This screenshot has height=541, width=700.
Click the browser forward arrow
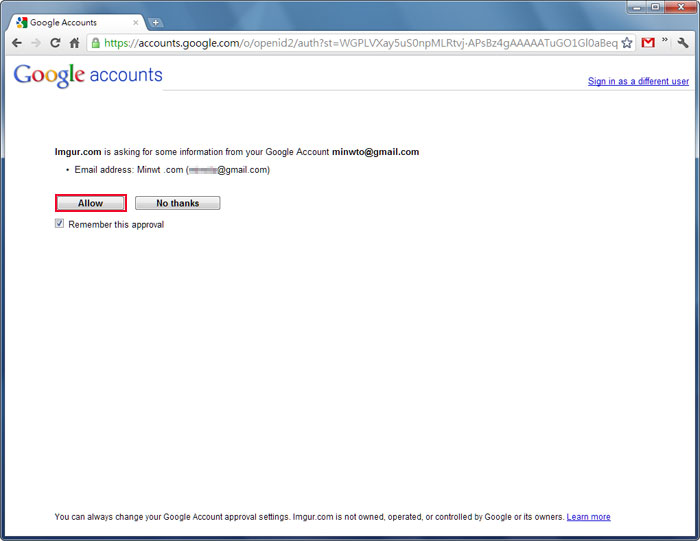(x=36, y=43)
